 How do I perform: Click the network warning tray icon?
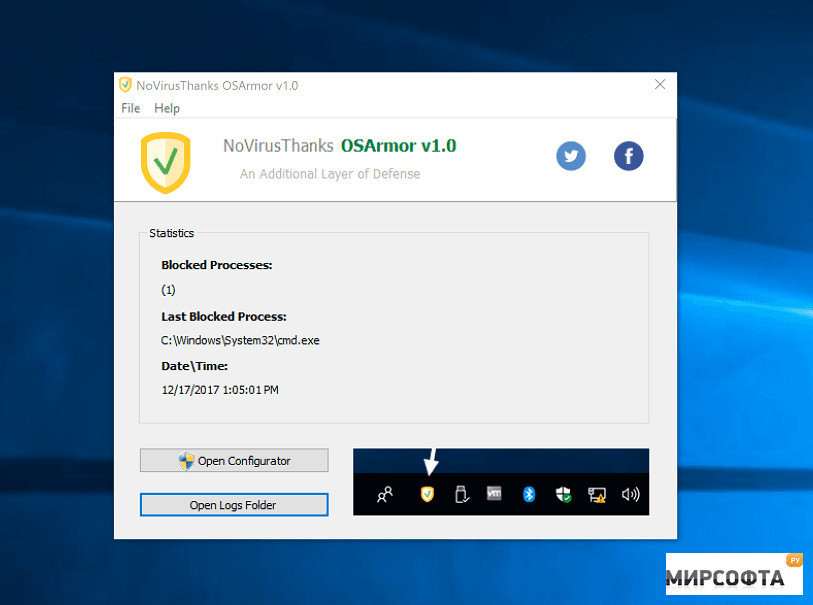coord(597,494)
